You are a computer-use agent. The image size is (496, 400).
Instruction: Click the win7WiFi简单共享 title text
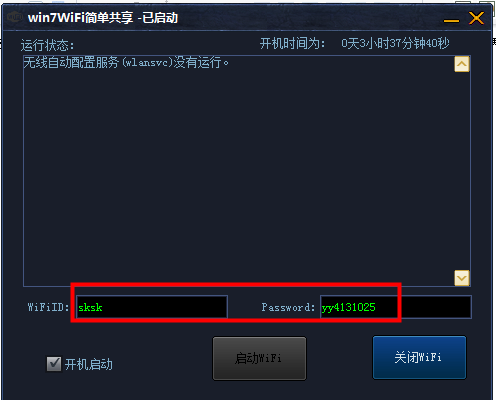point(81,18)
